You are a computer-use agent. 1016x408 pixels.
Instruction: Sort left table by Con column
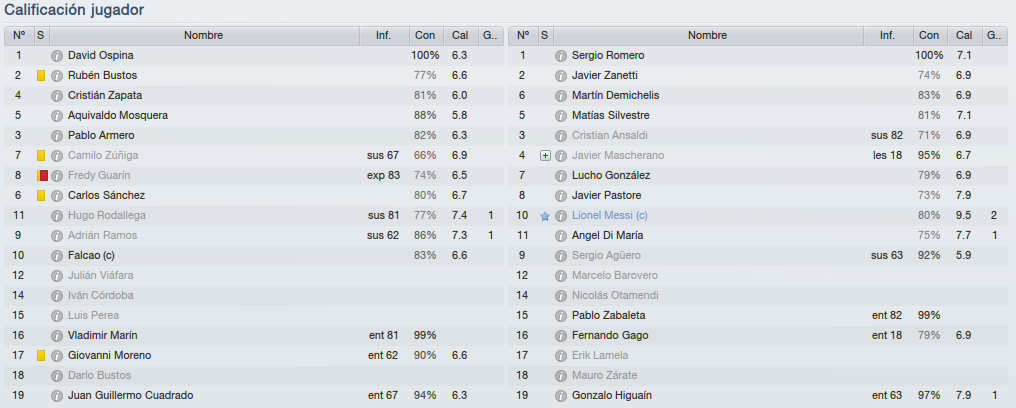426,36
